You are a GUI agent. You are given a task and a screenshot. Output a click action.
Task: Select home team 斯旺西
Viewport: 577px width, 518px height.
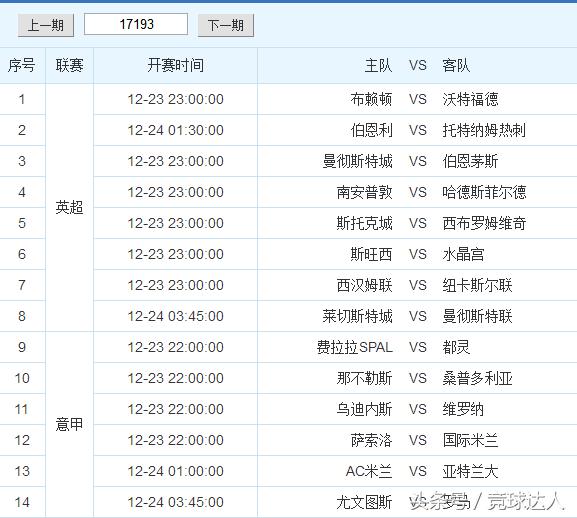tap(371, 254)
